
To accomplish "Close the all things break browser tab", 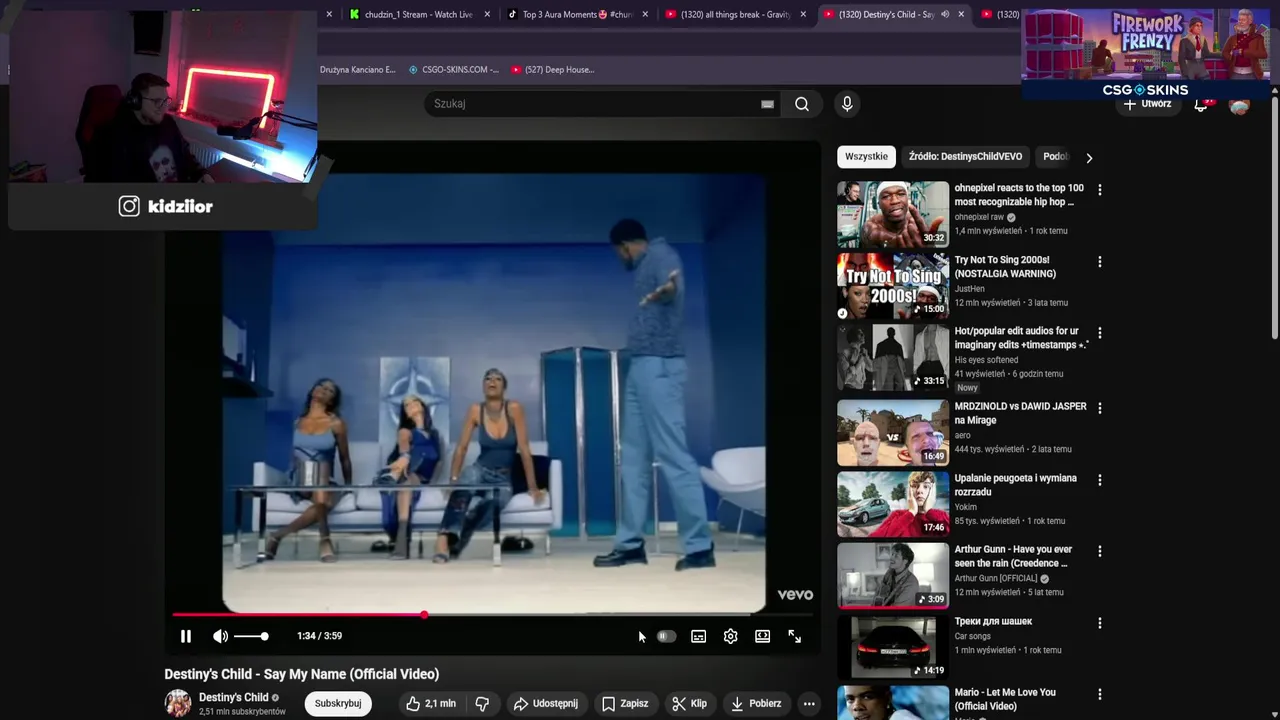I will pyautogui.click(x=803, y=14).
